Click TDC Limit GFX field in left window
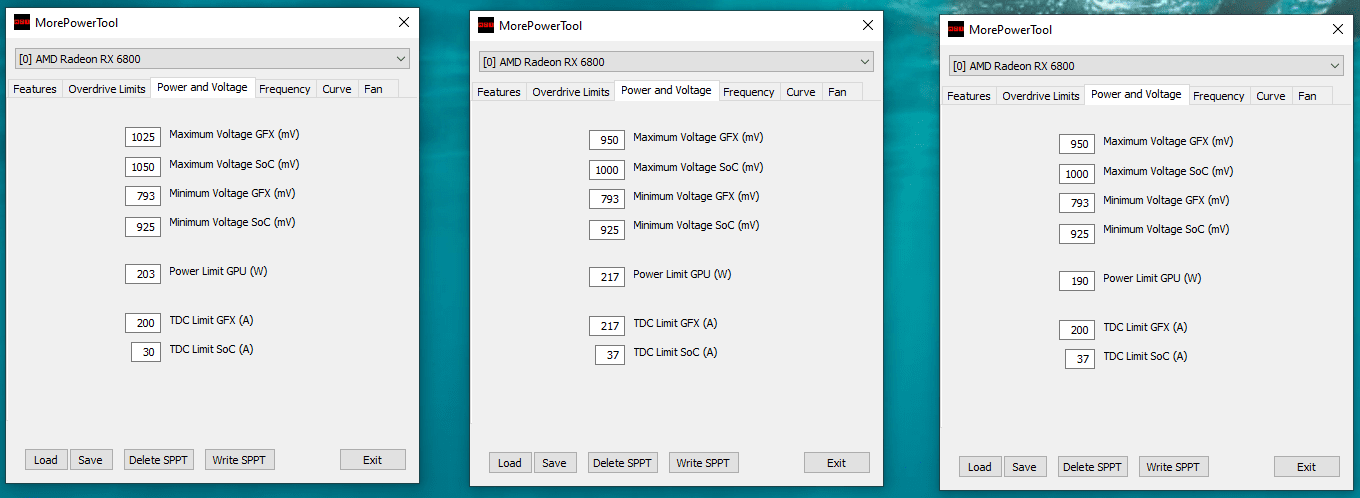 pyautogui.click(x=143, y=323)
